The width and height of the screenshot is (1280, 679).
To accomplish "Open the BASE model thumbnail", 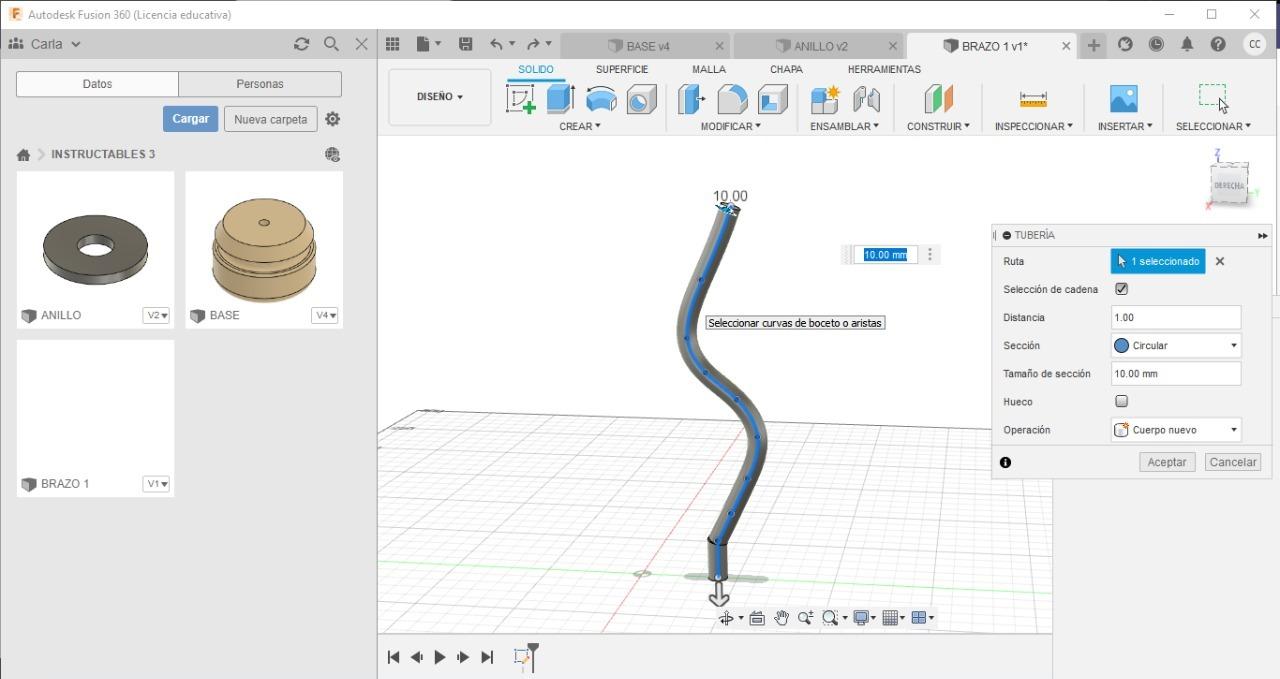I will [x=264, y=248].
